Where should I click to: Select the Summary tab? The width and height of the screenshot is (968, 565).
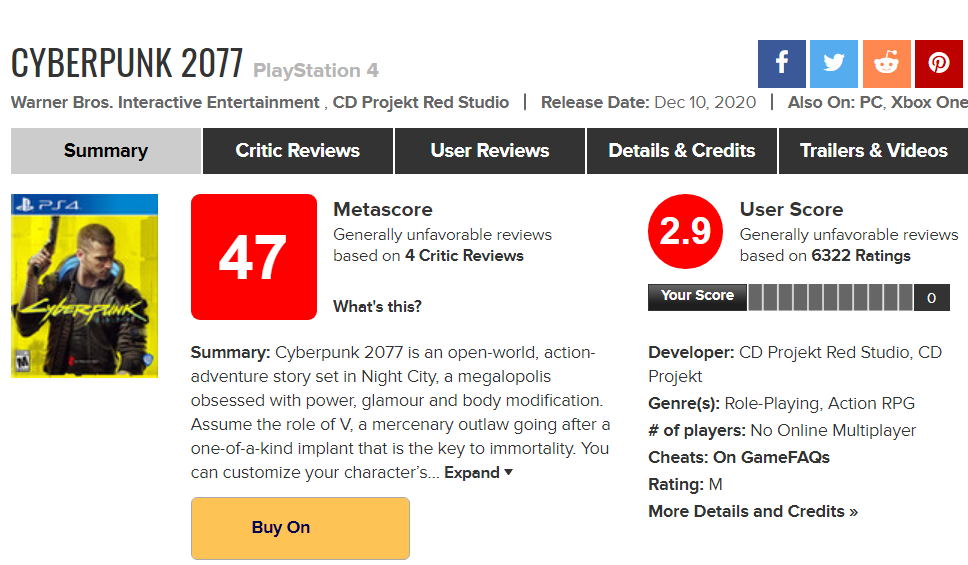click(x=106, y=151)
